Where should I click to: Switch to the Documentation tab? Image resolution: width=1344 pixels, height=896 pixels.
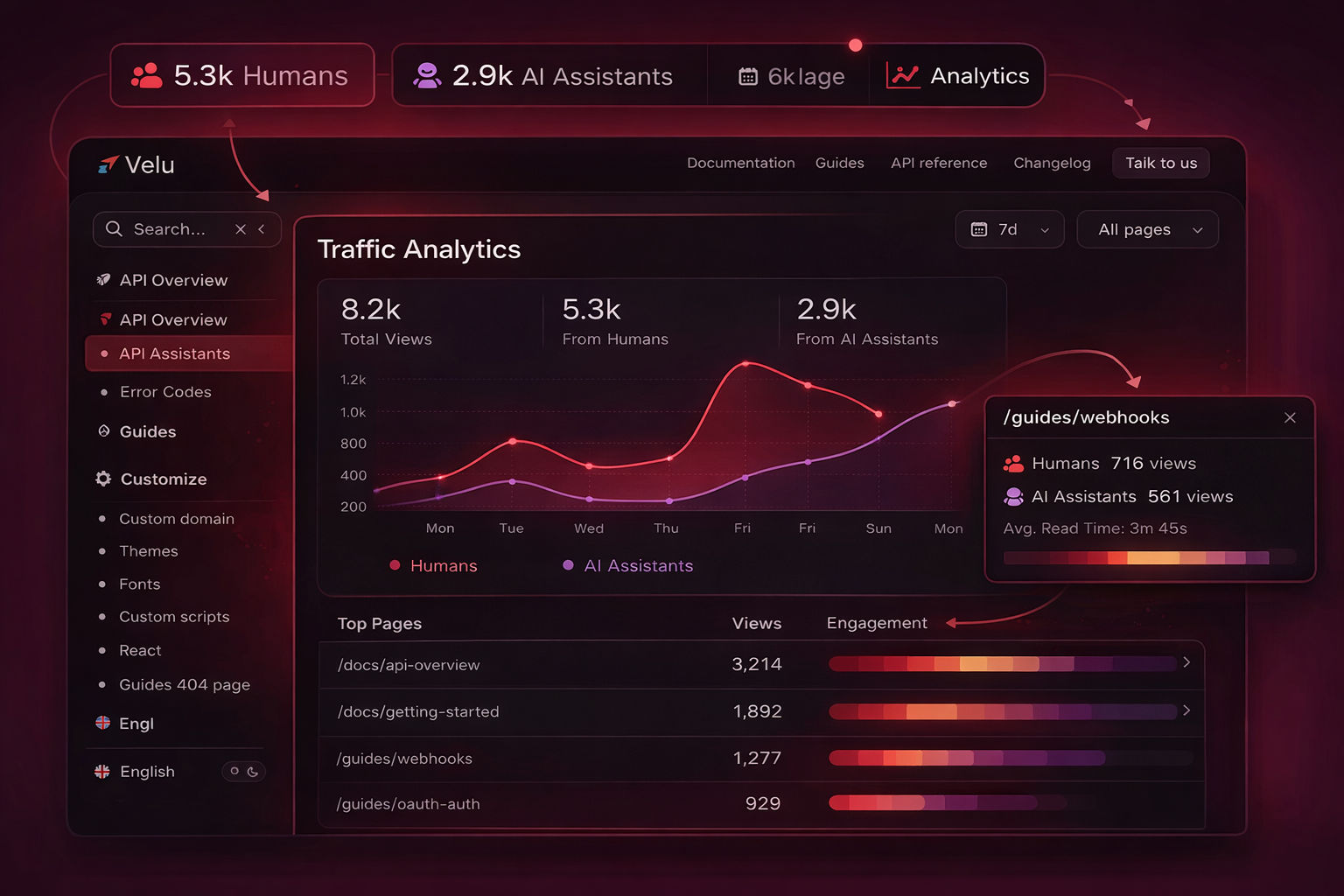[740, 163]
